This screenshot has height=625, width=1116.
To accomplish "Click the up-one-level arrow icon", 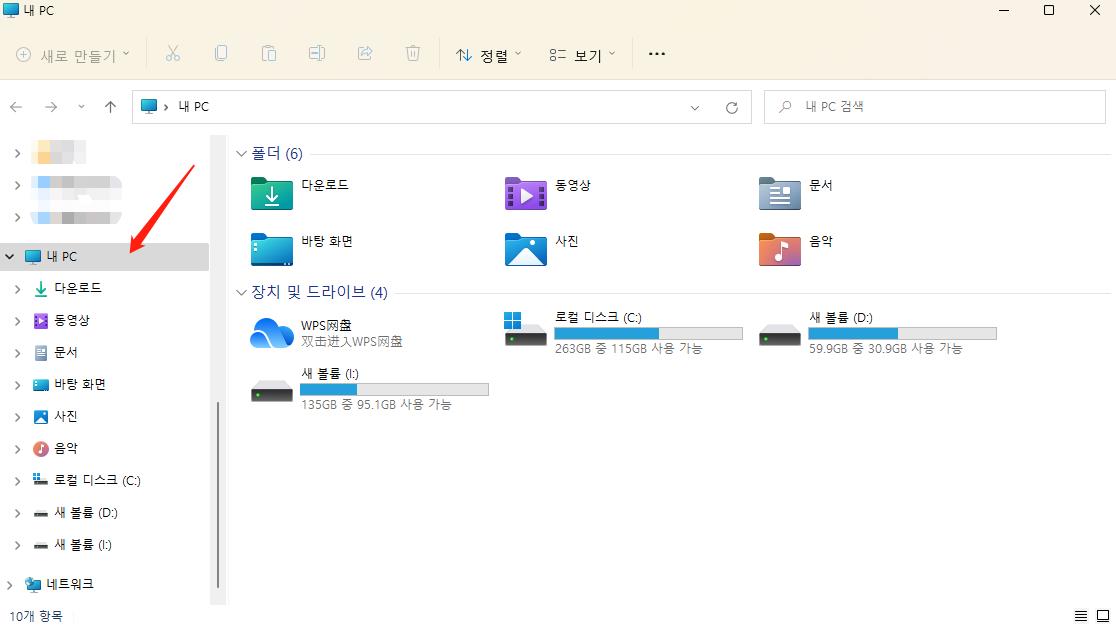I will point(109,106).
